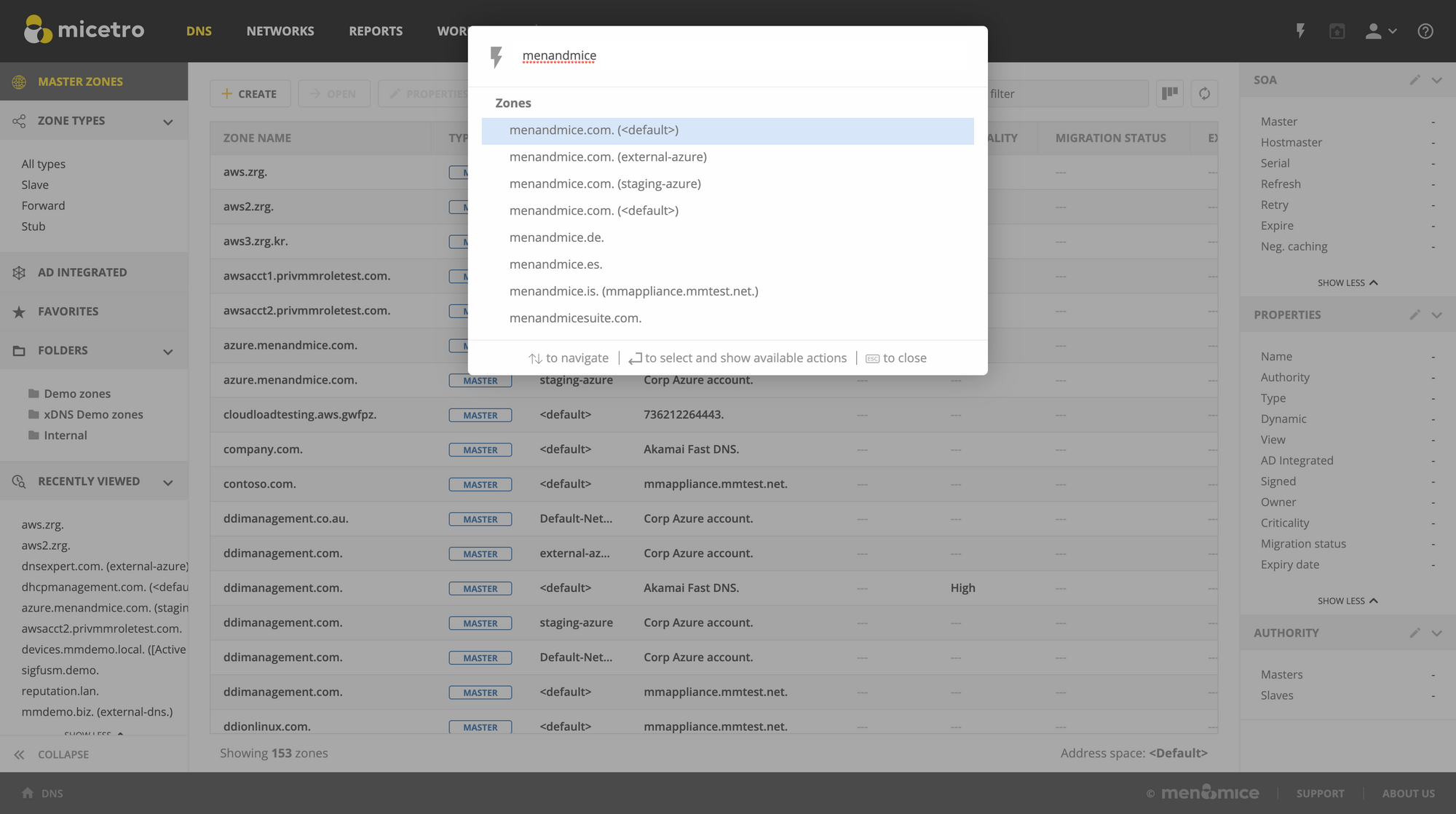Click the Support link in footer
Image resolution: width=1456 pixels, height=814 pixels.
coord(1320,793)
